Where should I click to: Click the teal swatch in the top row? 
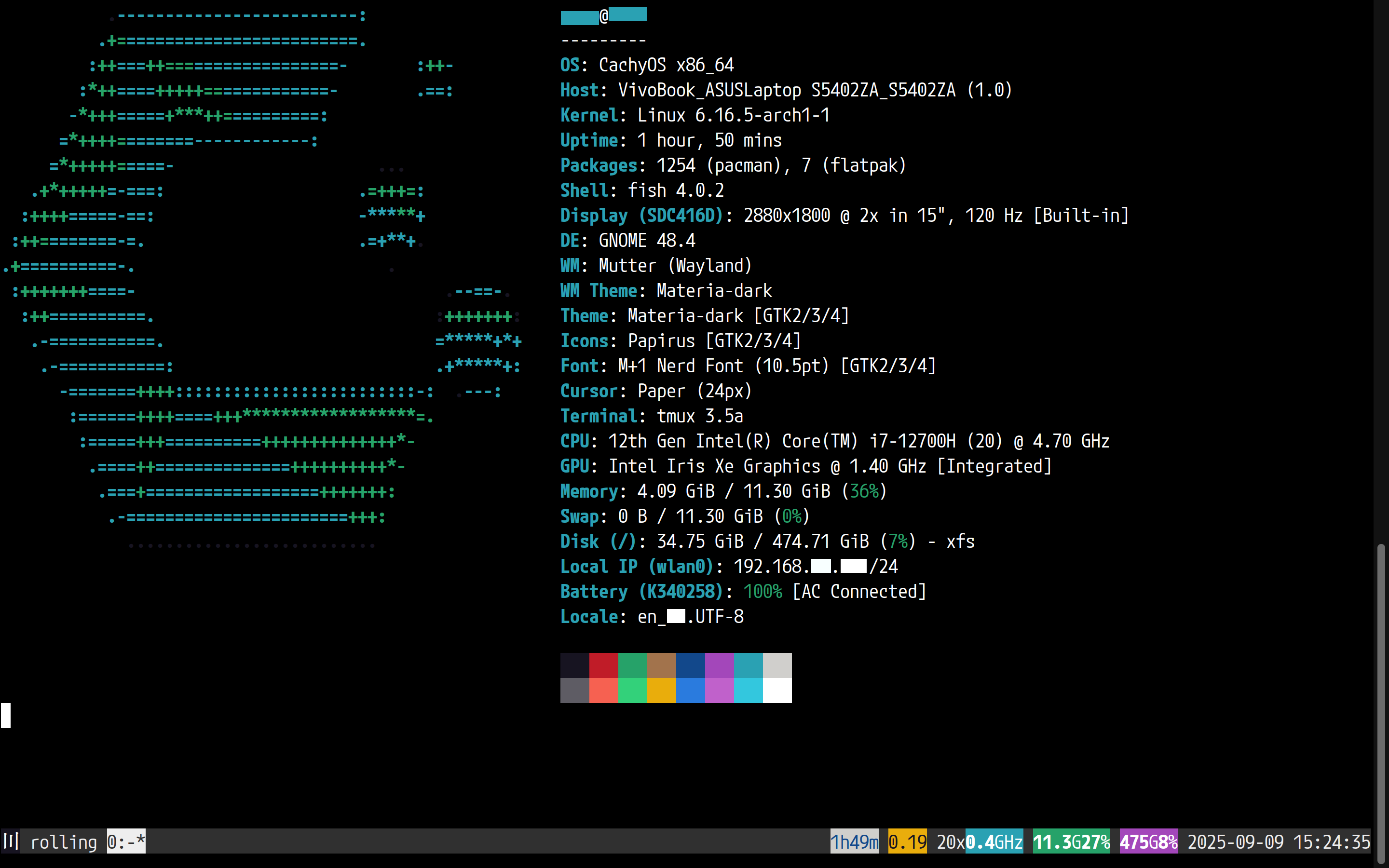click(x=749, y=665)
